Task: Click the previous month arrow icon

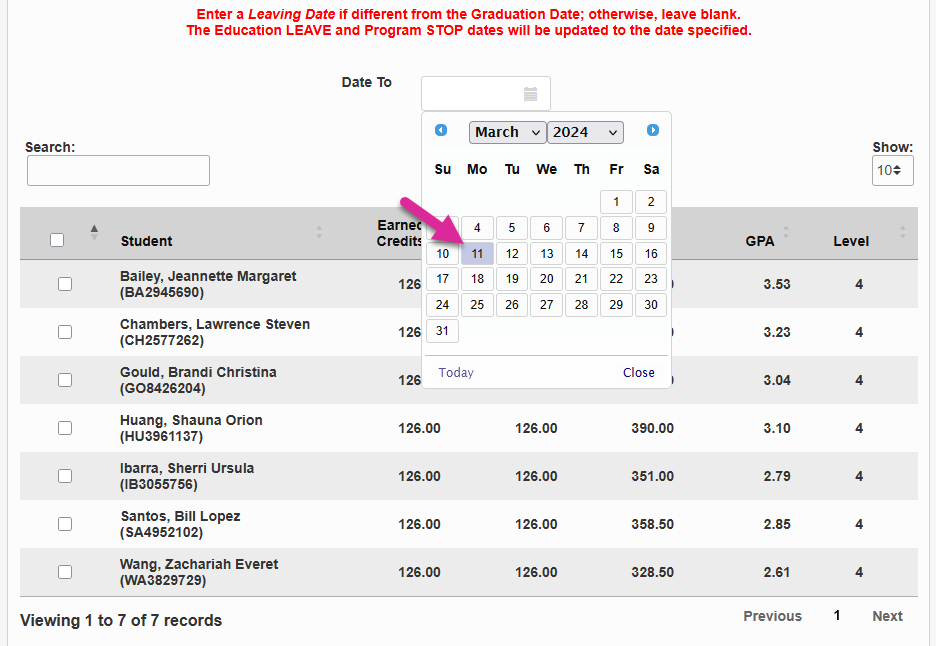Action: 441,130
